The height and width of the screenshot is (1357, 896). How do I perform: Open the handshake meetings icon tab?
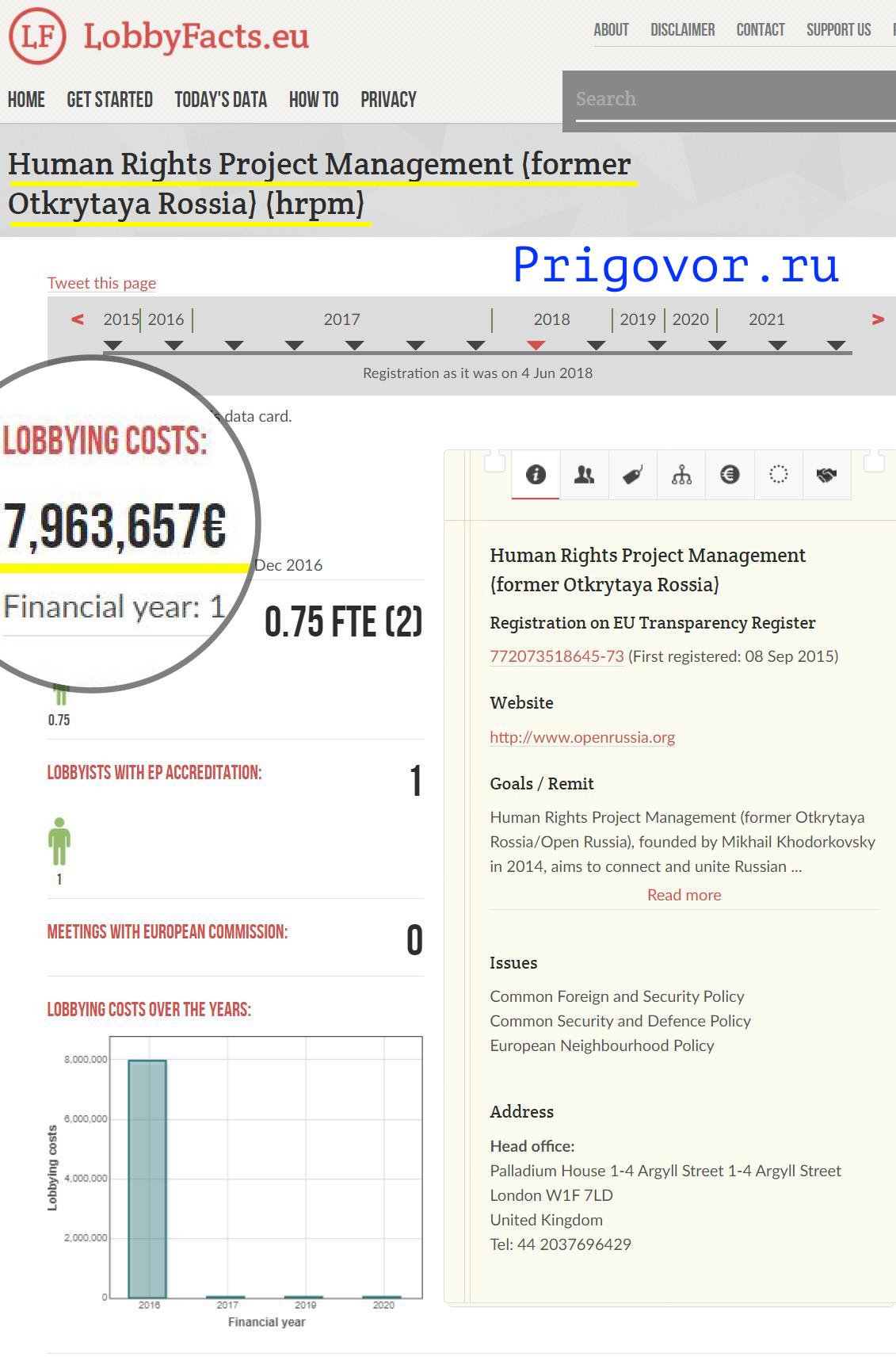pyautogui.click(x=826, y=475)
